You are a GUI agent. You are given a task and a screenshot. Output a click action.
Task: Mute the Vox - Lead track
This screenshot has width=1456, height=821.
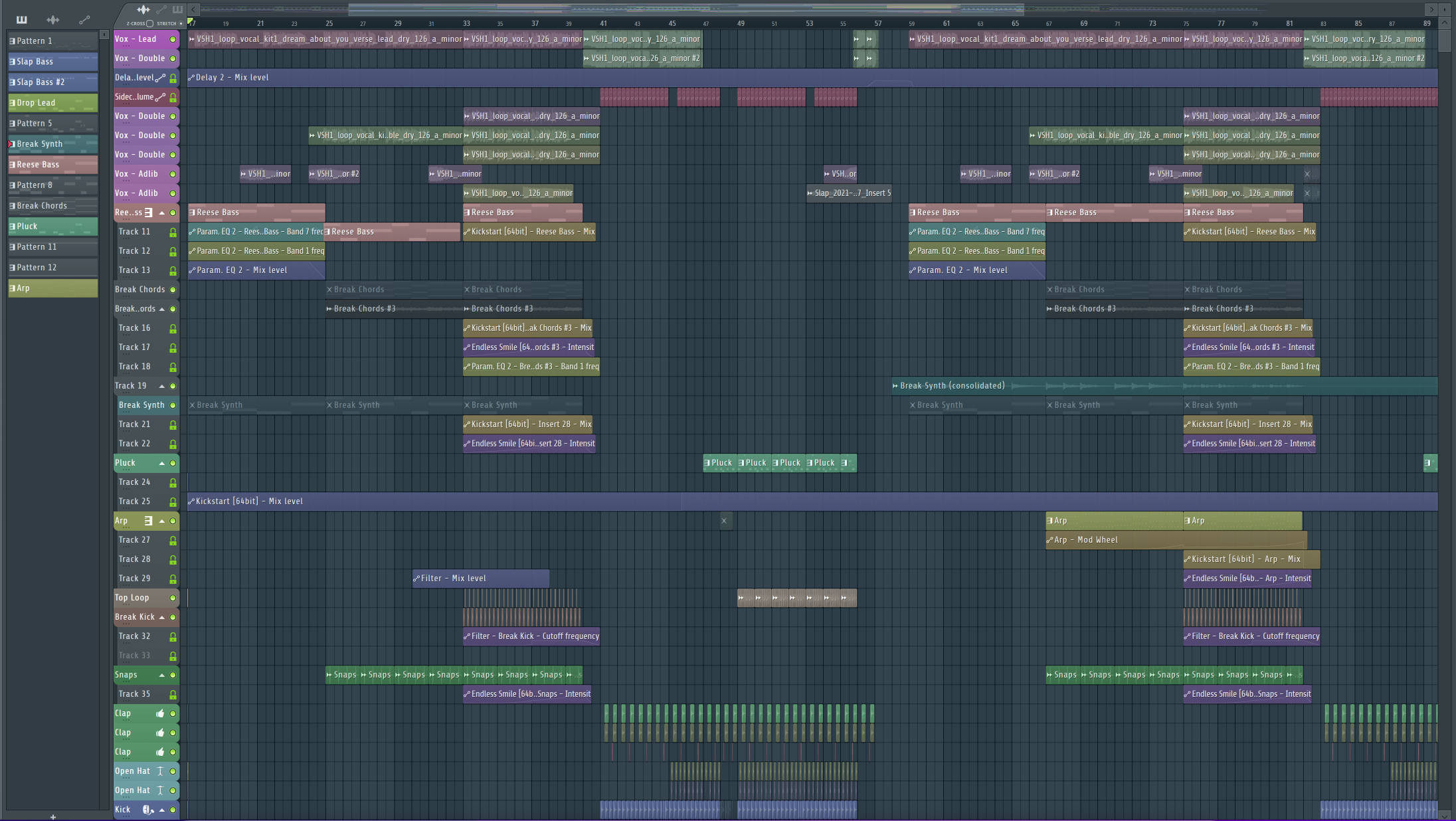pos(173,39)
